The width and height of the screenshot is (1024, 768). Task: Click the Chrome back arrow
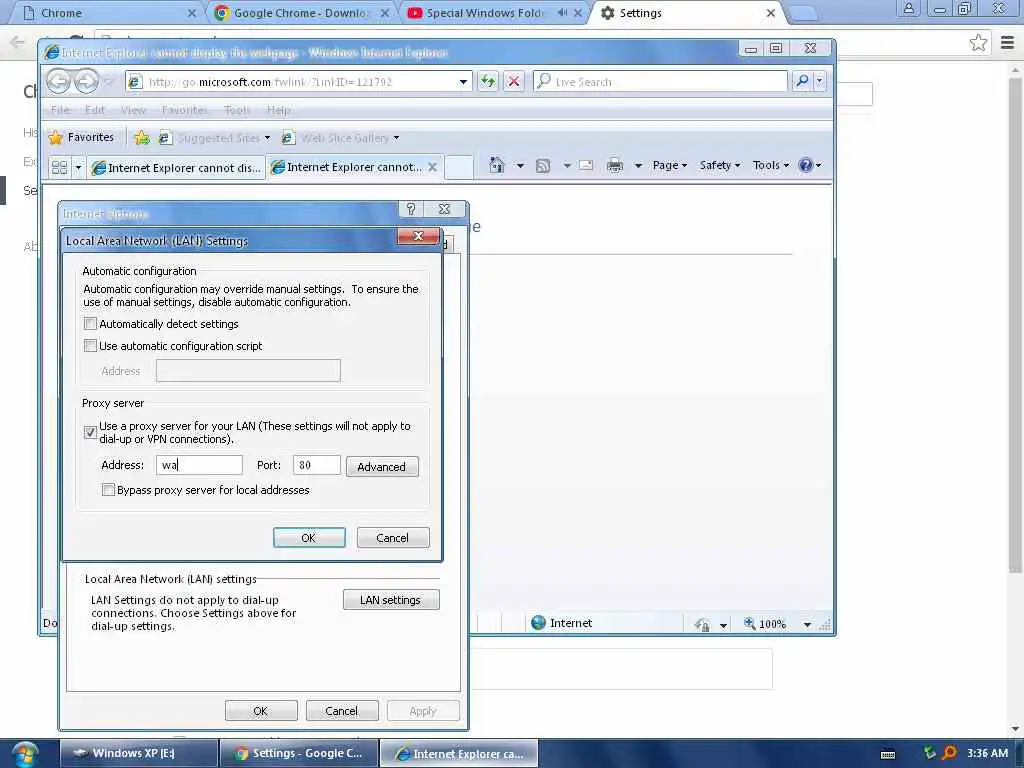click(17, 43)
